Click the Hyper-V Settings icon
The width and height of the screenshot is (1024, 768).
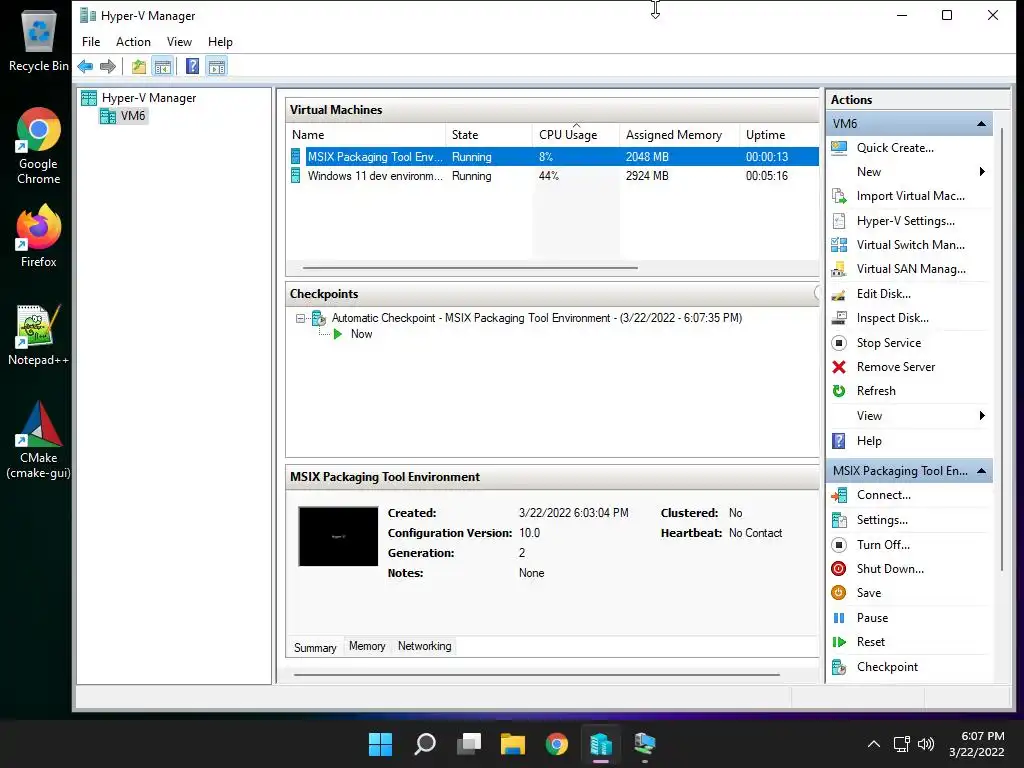[x=839, y=221]
